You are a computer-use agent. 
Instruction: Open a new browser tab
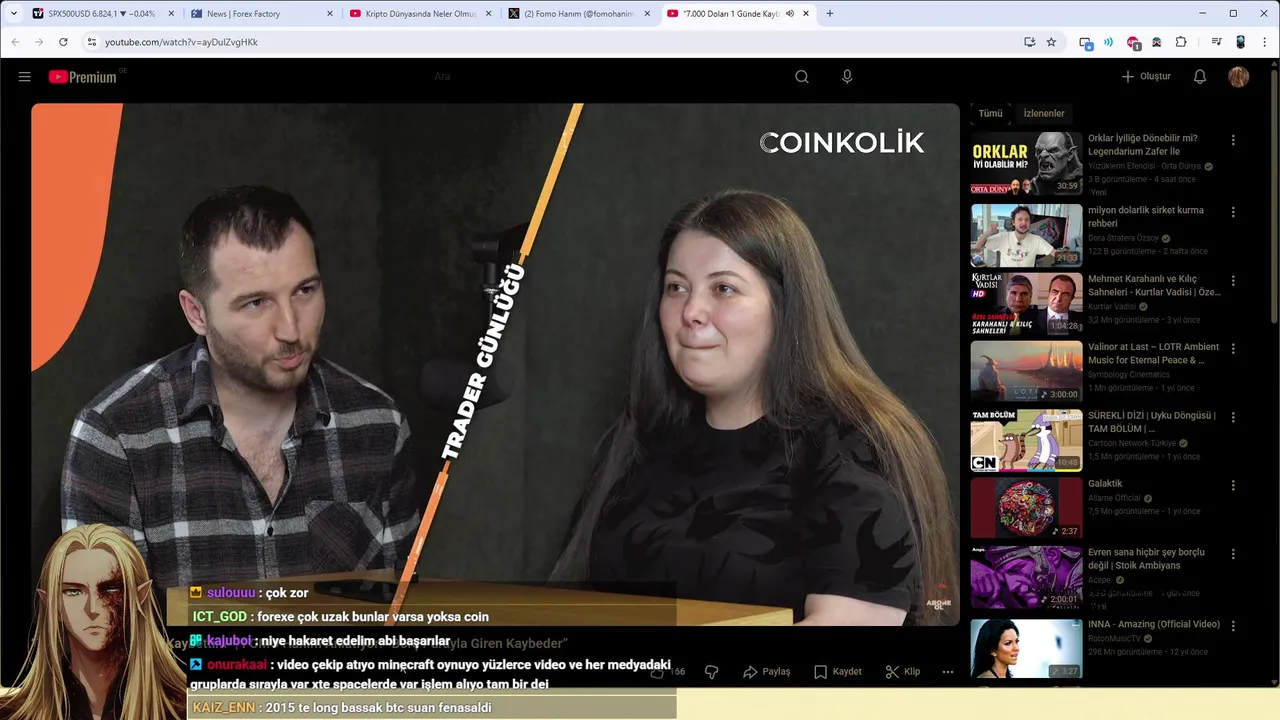[x=830, y=13]
